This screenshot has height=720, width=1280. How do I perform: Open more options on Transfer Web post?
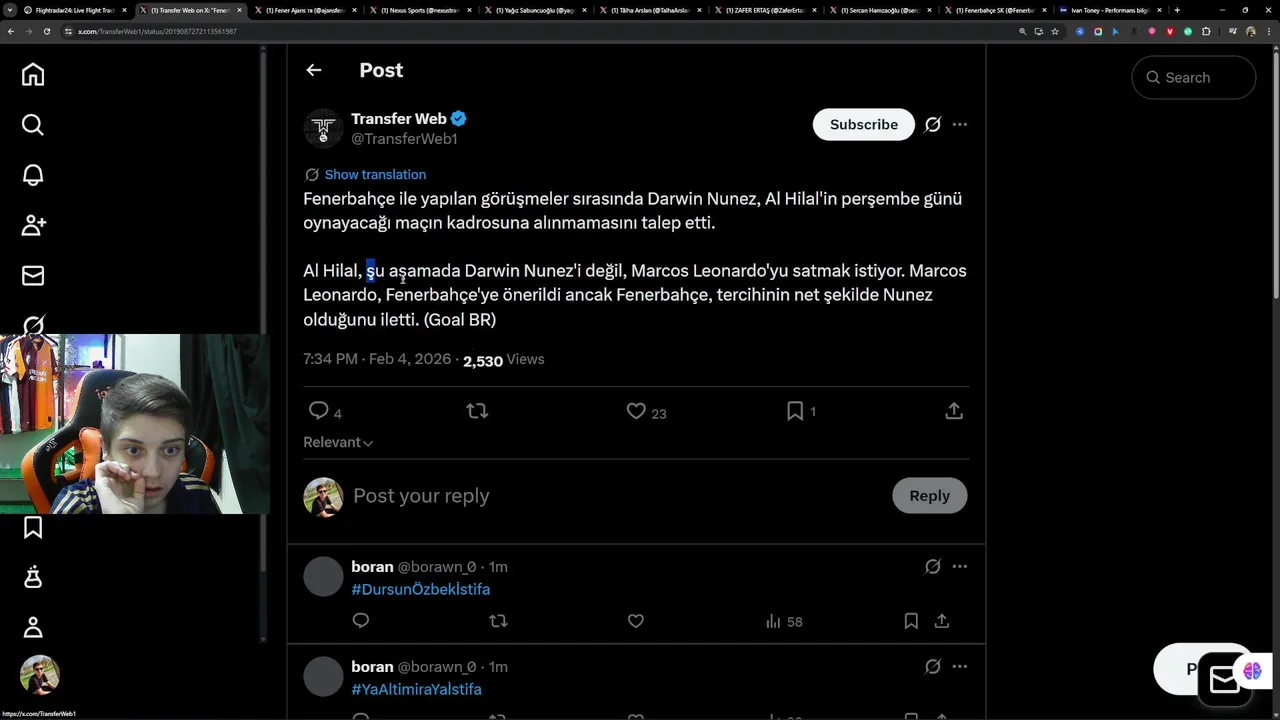click(x=960, y=124)
